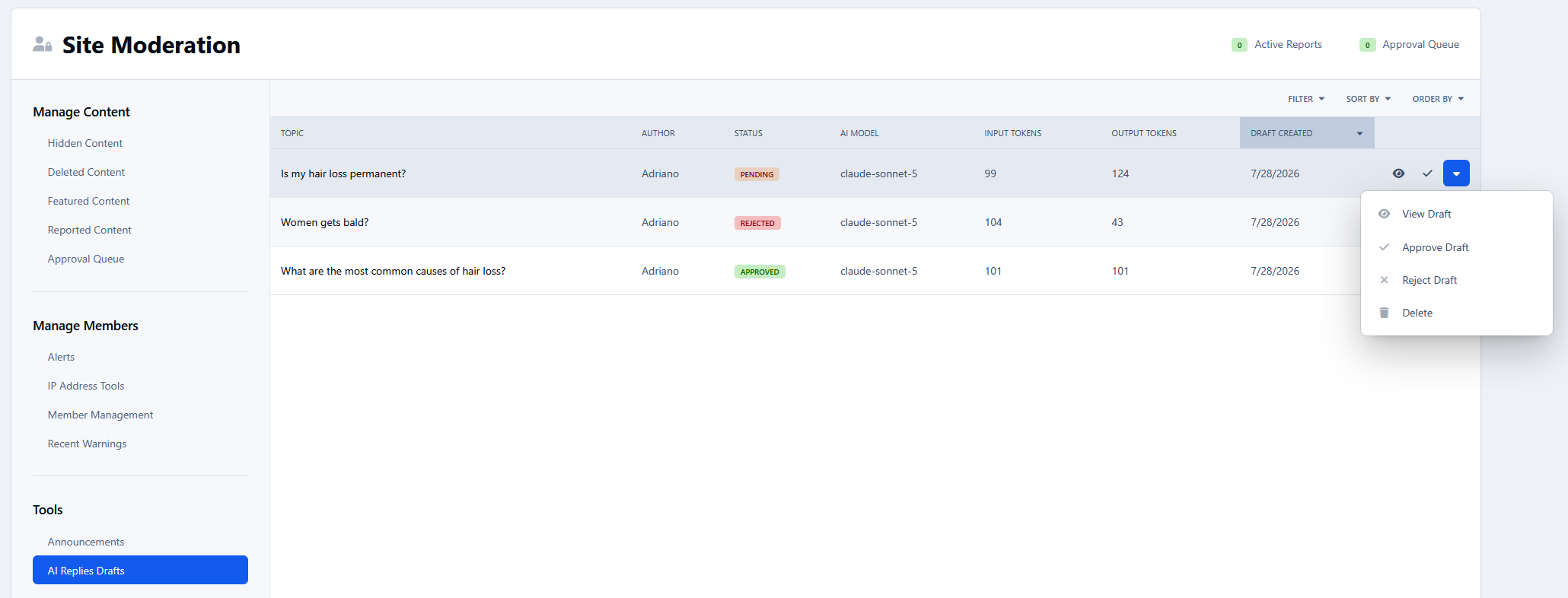Click the checkmark approve icon in first row
This screenshot has height=598, width=1568.
pos(1427,173)
